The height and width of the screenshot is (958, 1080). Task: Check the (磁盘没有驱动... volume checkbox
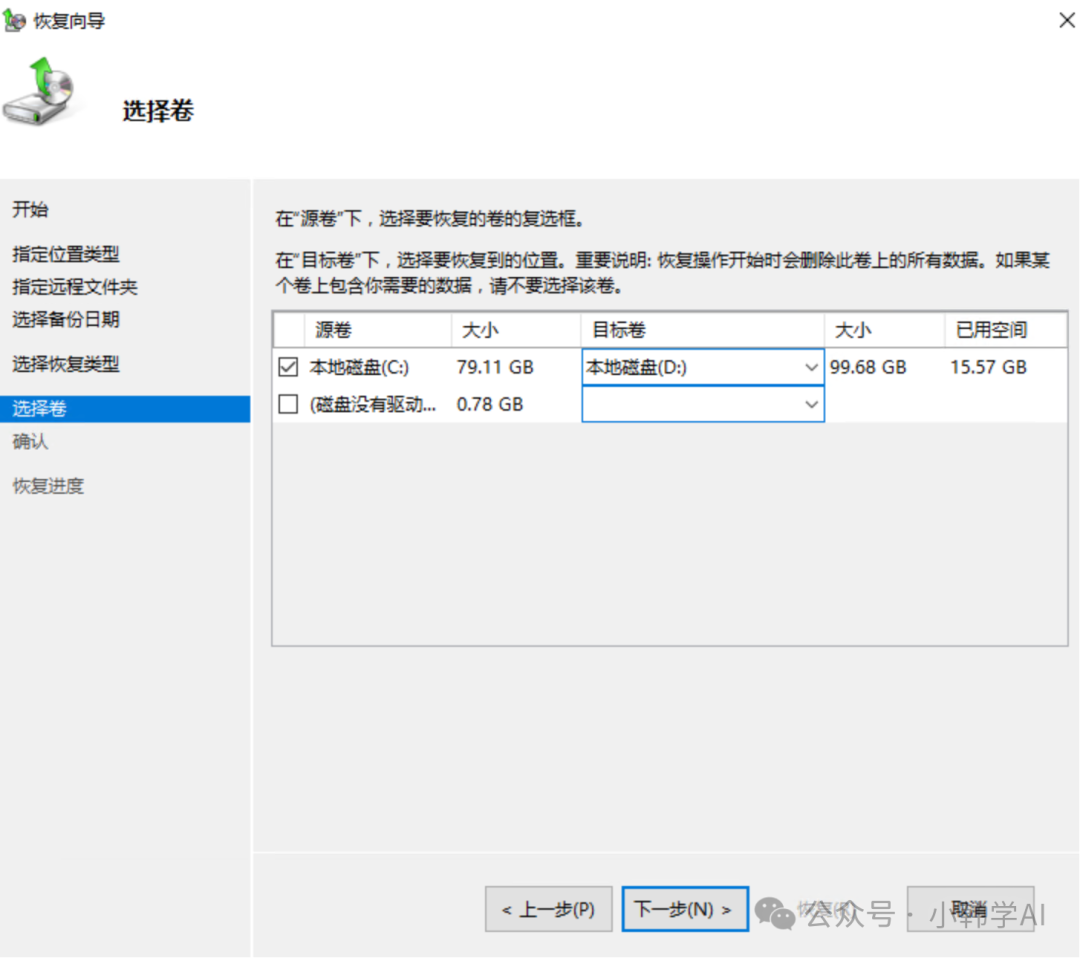(288, 404)
